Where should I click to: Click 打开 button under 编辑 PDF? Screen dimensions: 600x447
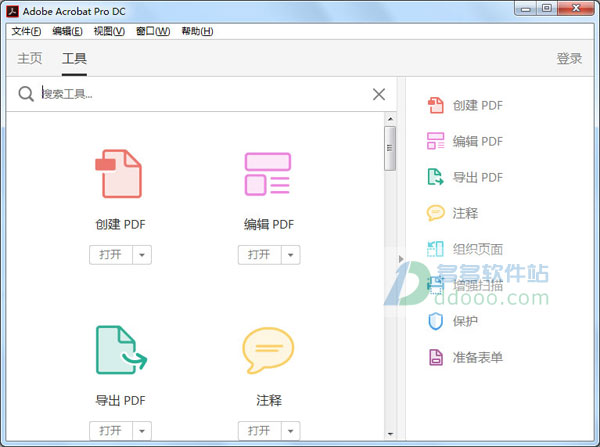259,255
